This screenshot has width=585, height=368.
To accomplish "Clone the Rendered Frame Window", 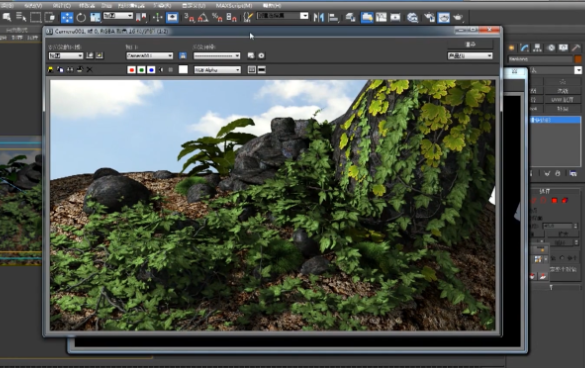I will (x=70, y=69).
